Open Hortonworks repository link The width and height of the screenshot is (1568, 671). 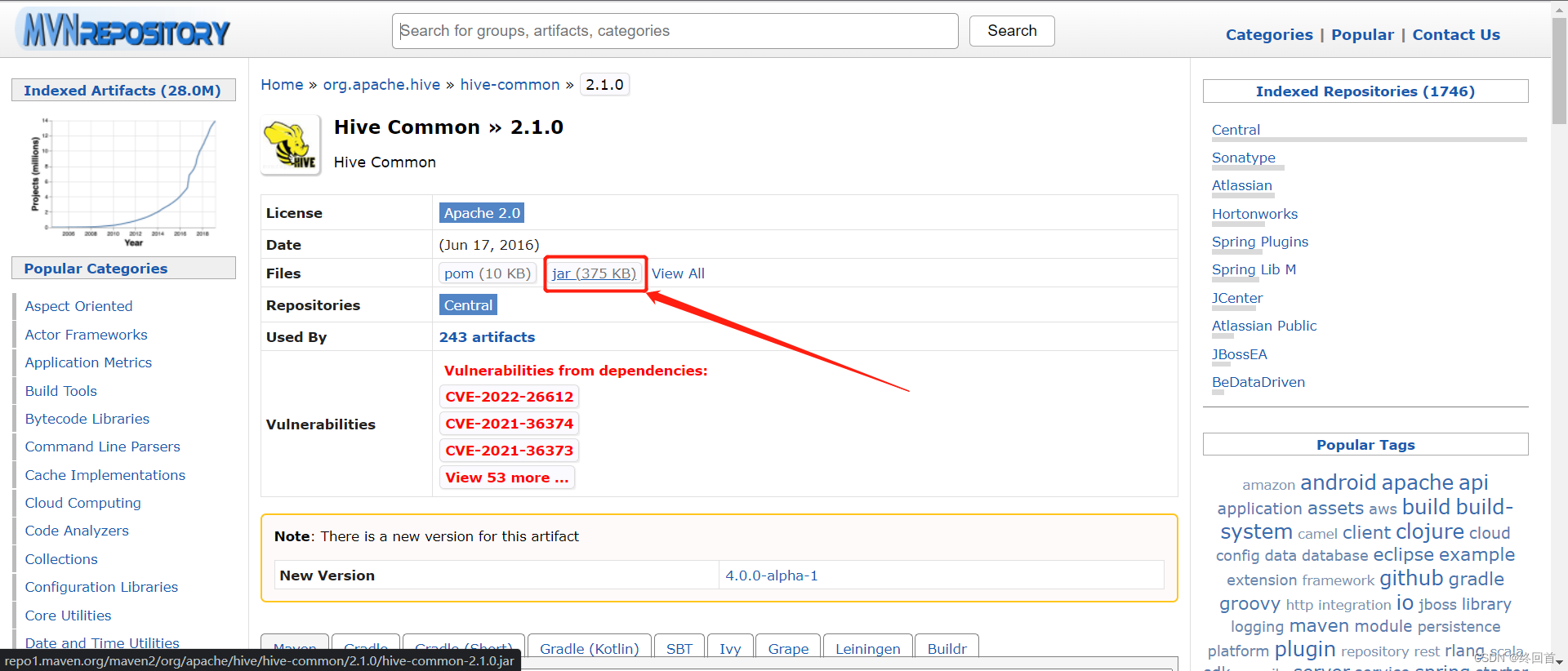point(1254,214)
